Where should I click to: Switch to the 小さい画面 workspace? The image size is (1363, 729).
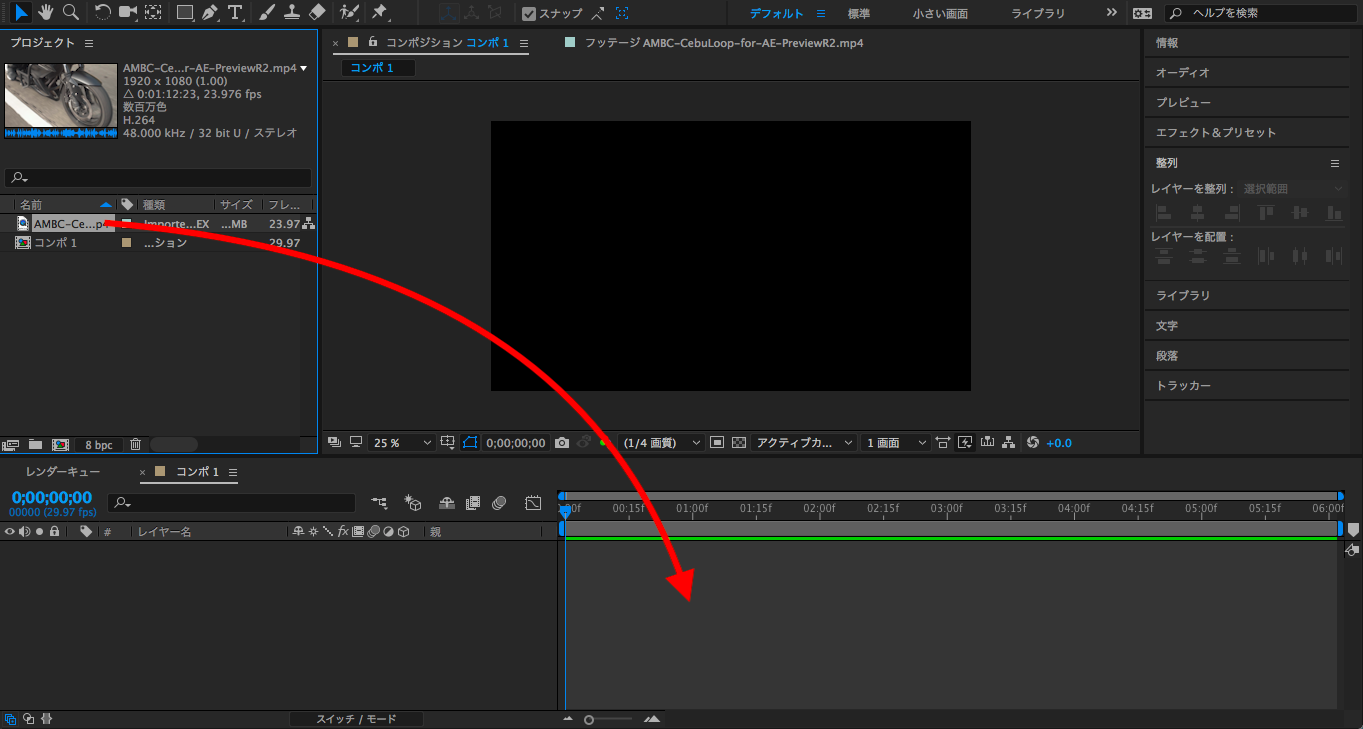click(940, 14)
